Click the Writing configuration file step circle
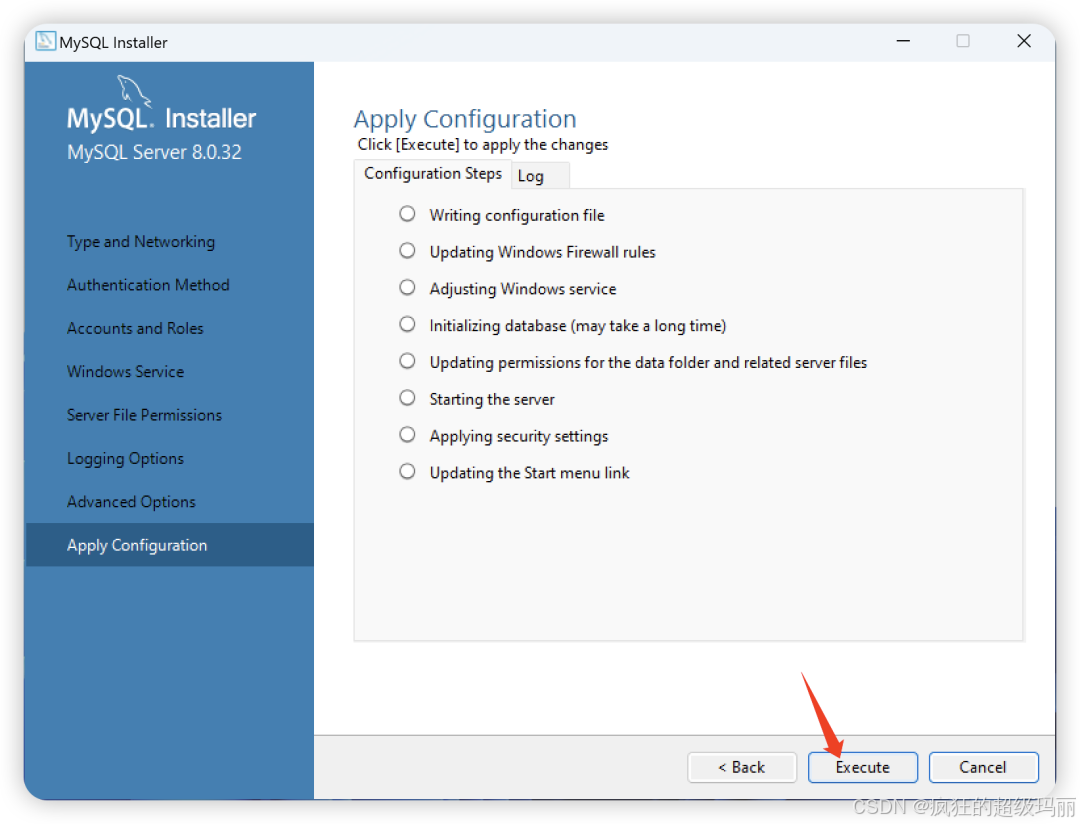The image size is (1080, 824). point(407,214)
